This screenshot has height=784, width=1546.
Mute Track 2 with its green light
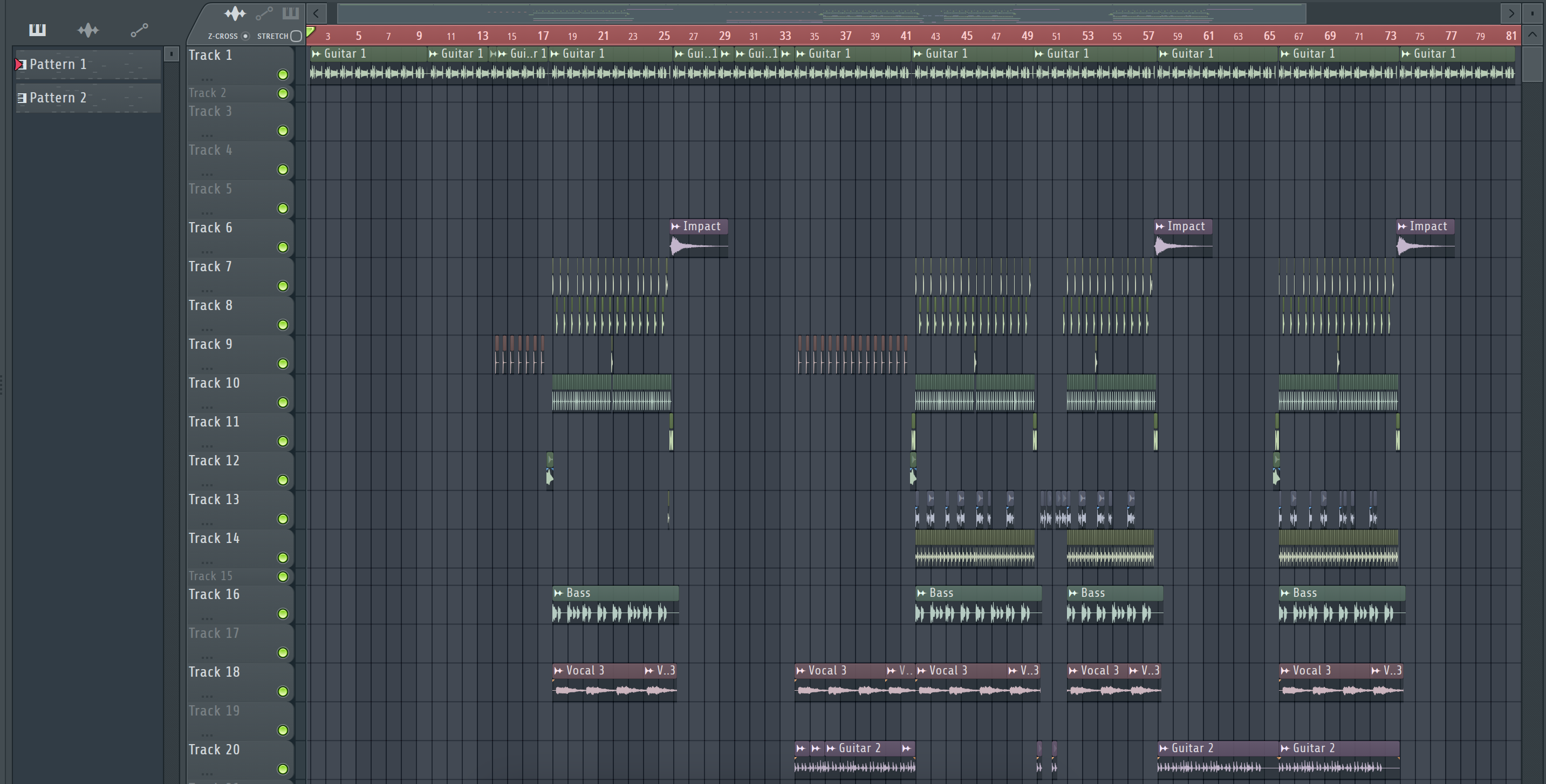coord(283,94)
